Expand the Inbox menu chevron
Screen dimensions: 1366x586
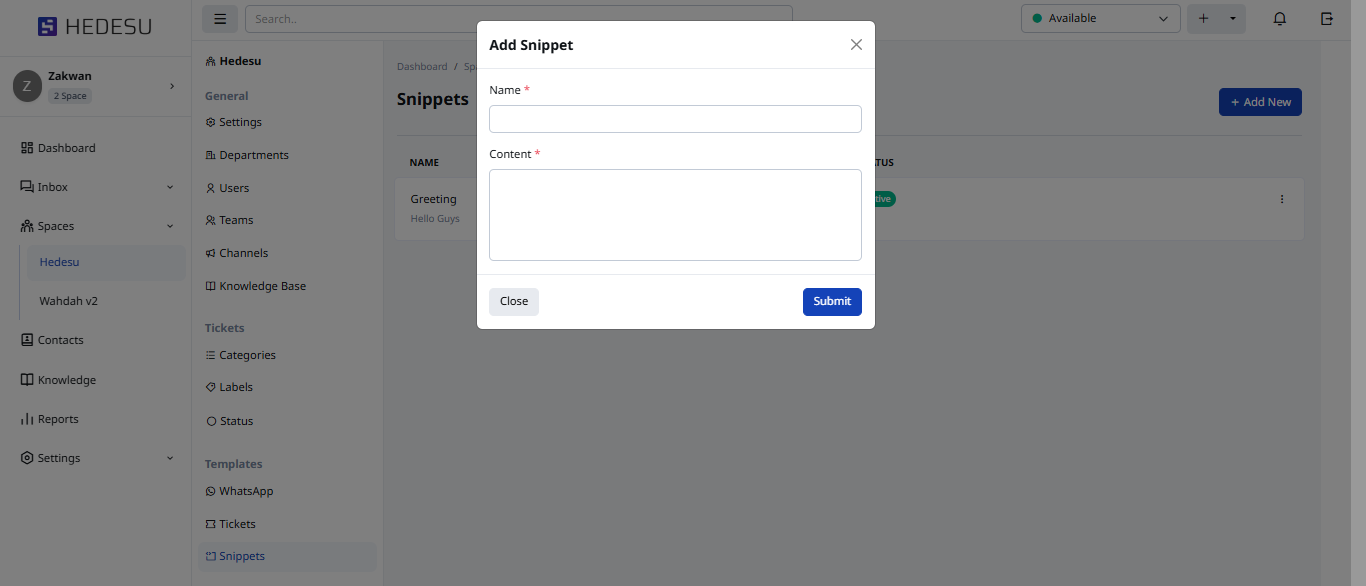pyautogui.click(x=170, y=187)
